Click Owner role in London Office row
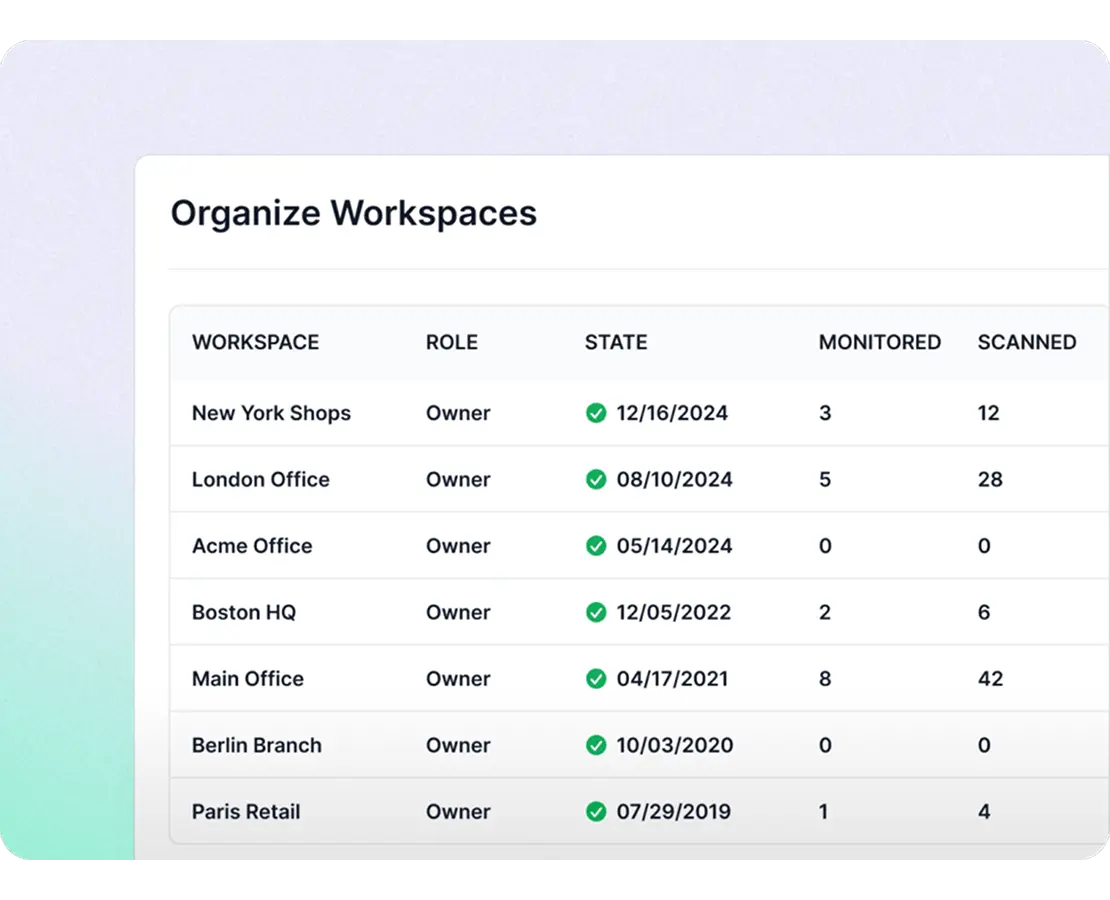This screenshot has height=900, width=1110. [x=458, y=479]
